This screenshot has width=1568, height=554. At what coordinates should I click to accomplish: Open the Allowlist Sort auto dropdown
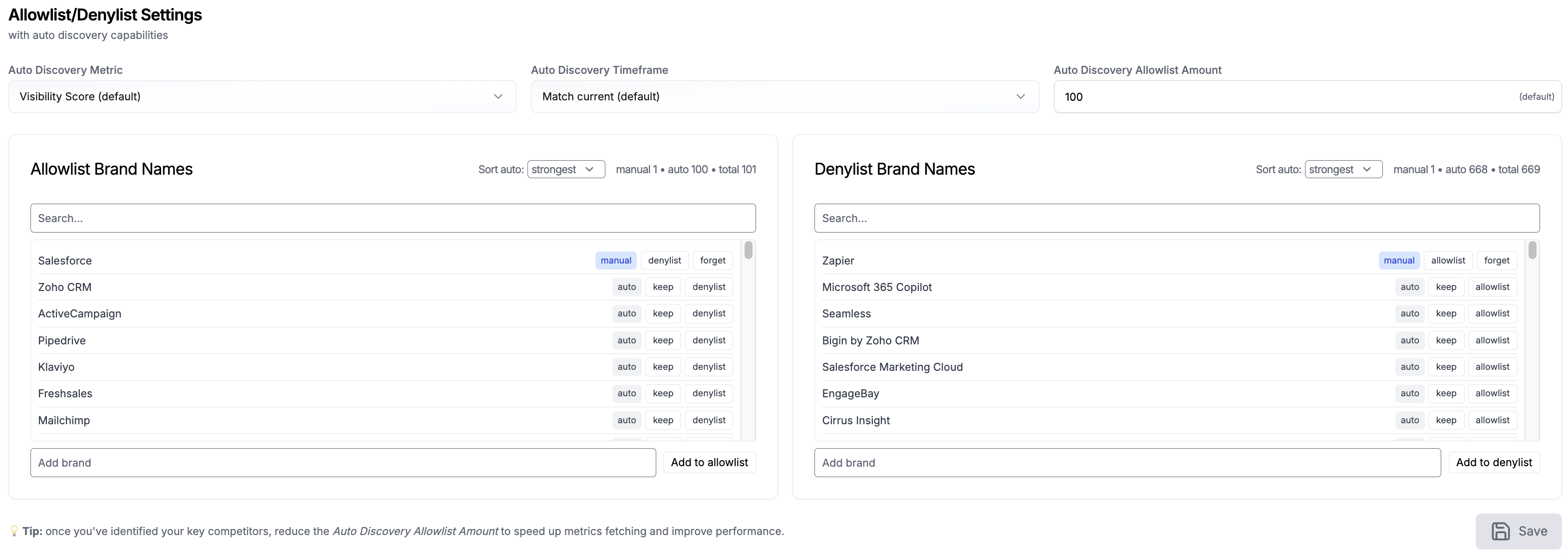coord(566,169)
